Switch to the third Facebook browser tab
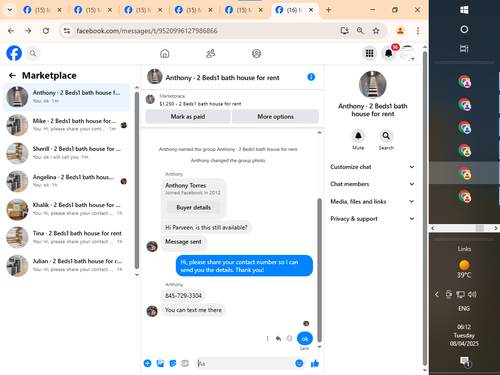Screen dimensions: 500x375 pos(143,10)
